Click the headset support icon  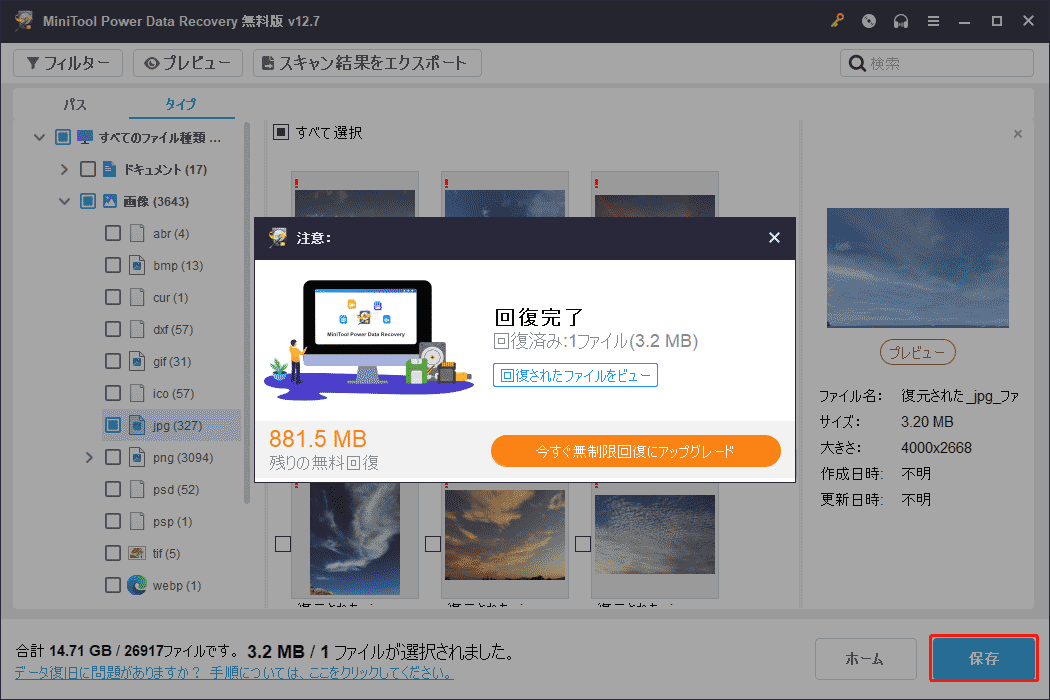[x=901, y=20]
